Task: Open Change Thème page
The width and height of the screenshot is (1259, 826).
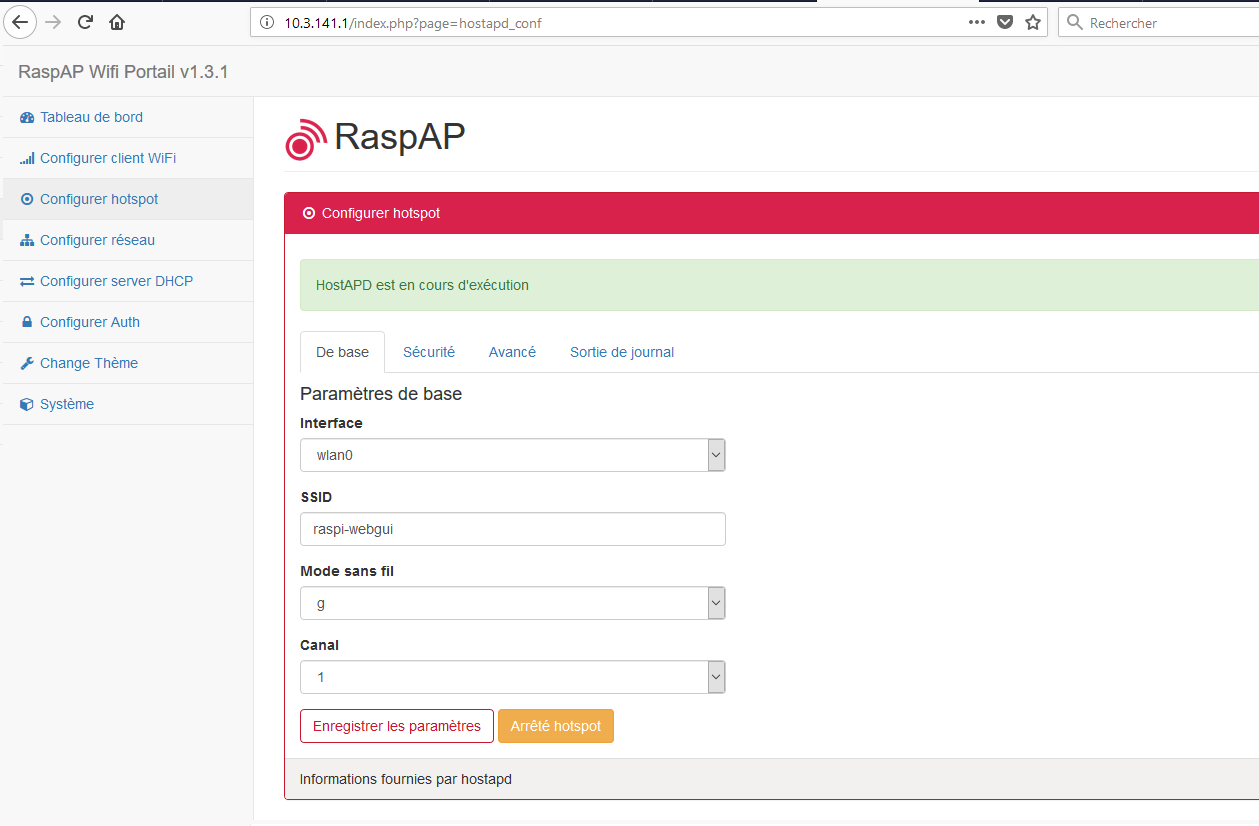Action: (89, 363)
